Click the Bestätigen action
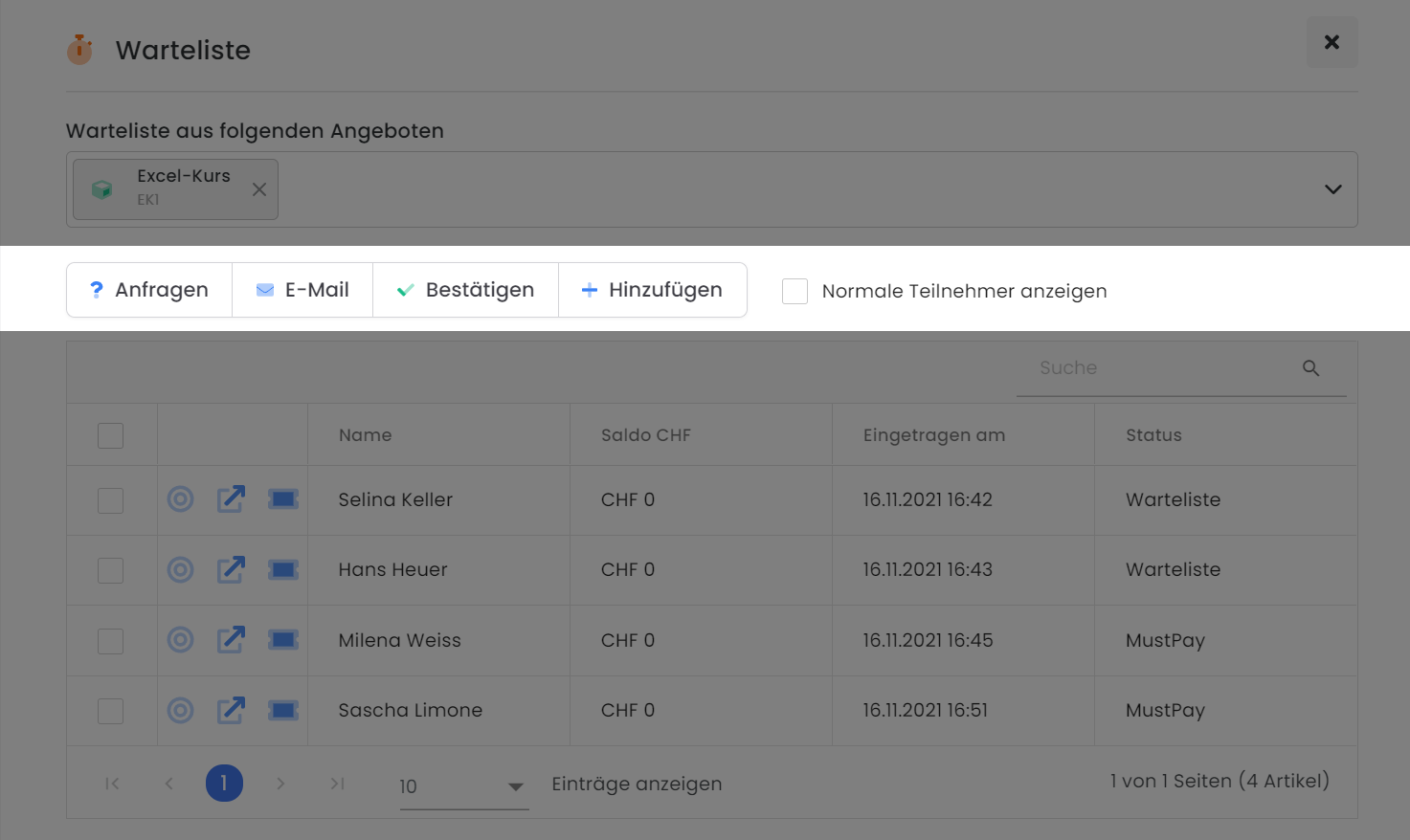1410x840 pixels. click(465, 290)
